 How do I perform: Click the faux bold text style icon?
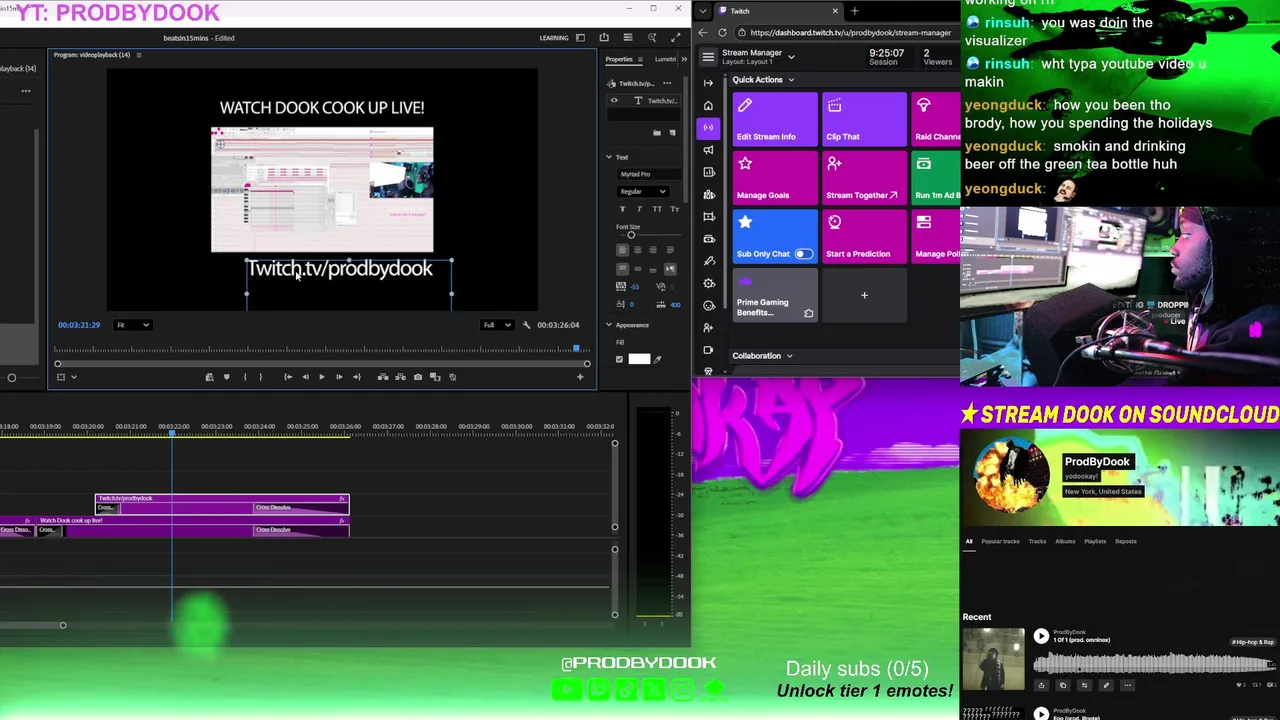pos(622,209)
